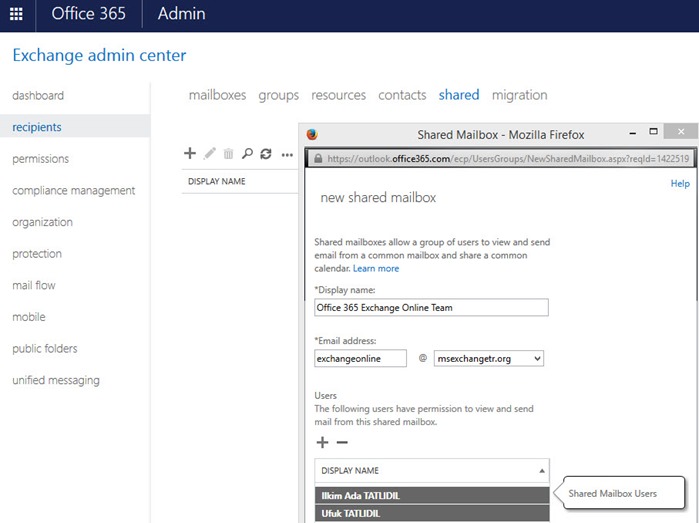Open mobile in the left navigation
The image size is (699, 523).
click(x=29, y=317)
